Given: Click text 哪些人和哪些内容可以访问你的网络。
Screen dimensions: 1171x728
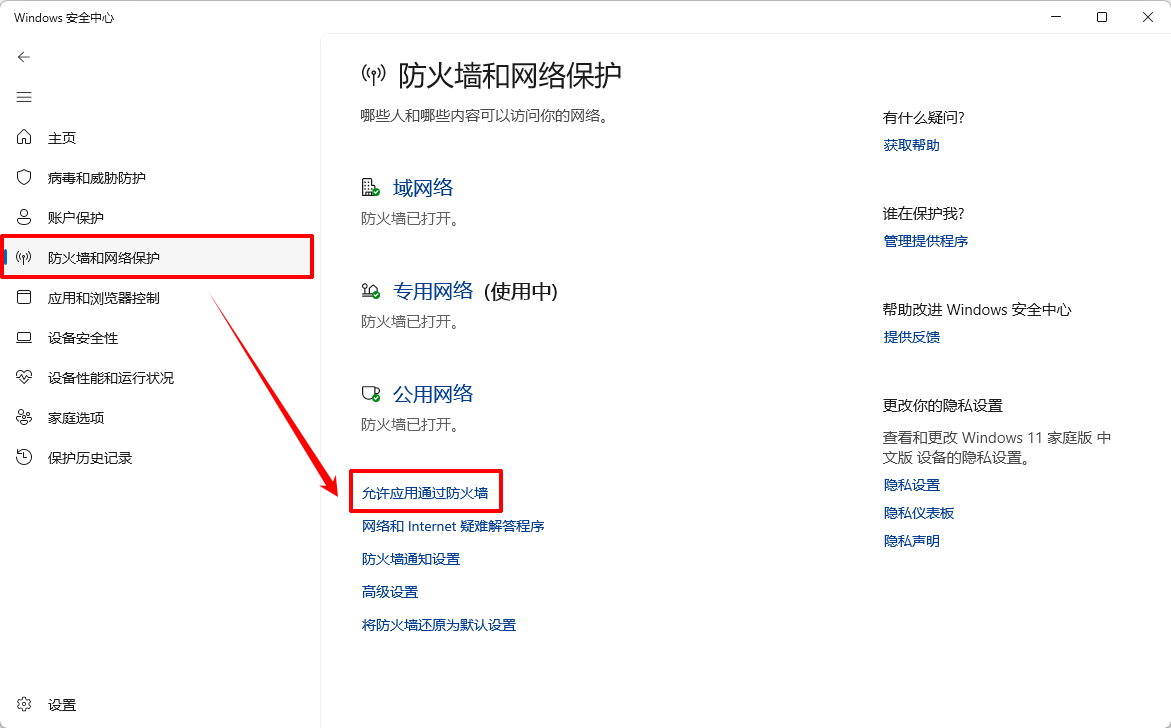Looking at the screenshot, I should pos(485,116).
